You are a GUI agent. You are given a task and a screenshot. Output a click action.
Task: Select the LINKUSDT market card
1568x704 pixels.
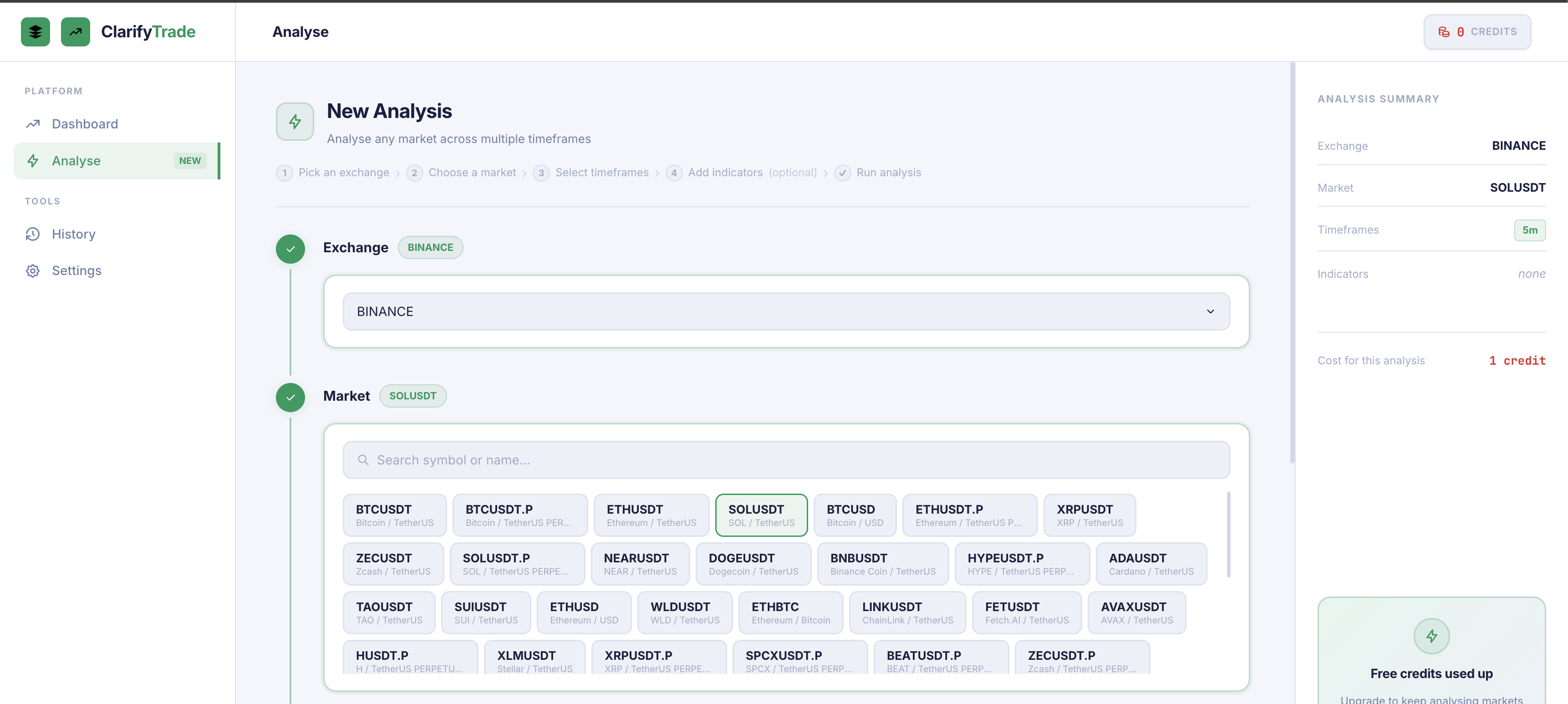907,612
